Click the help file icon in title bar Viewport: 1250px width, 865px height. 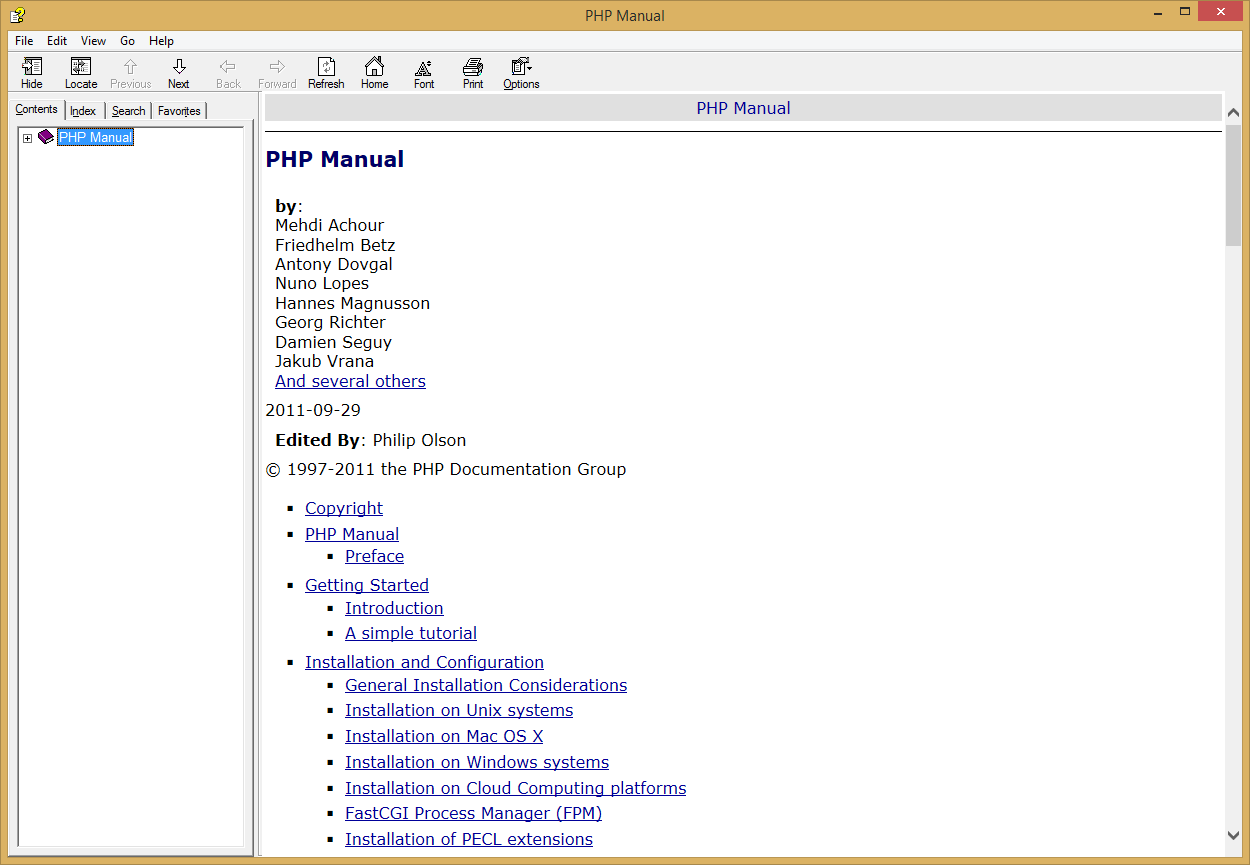click(x=17, y=14)
